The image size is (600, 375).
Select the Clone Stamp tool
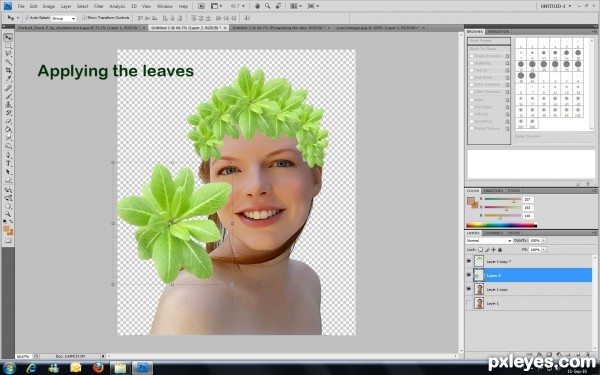click(x=8, y=105)
